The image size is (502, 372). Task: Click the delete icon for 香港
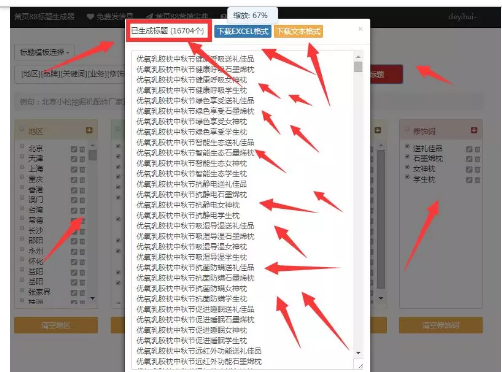pyautogui.click(x=82, y=190)
